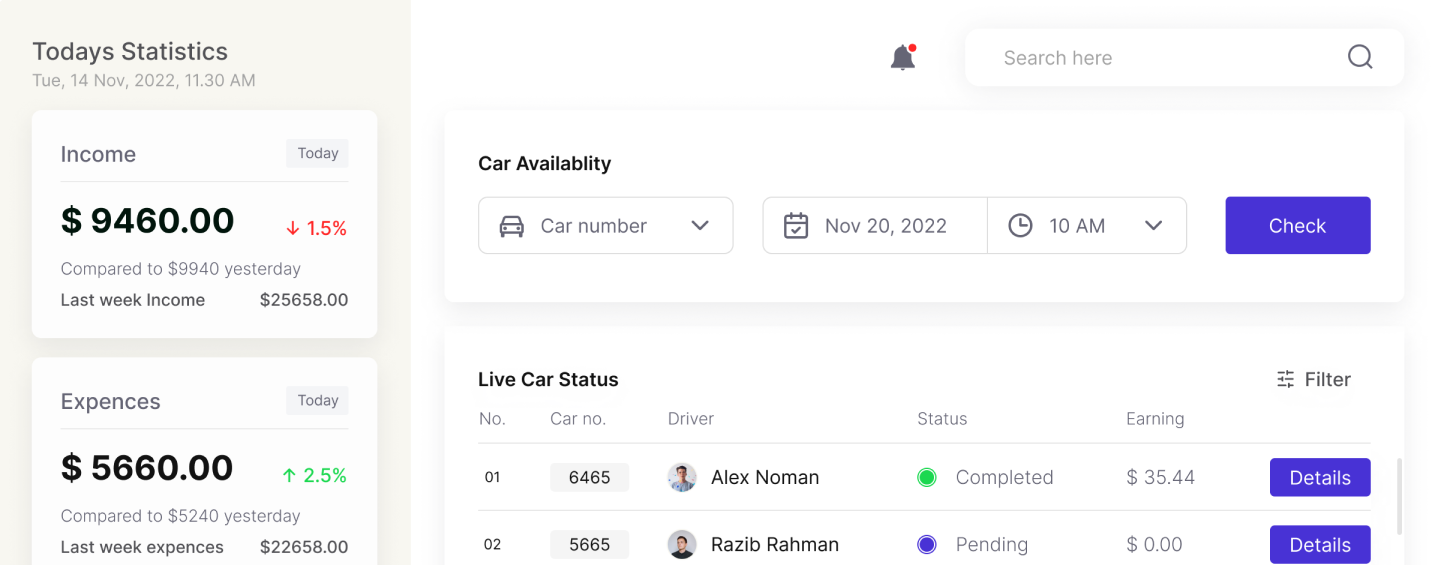Image resolution: width=1438 pixels, height=565 pixels.
Task: Click the Filter sliders icon
Action: (x=1286, y=379)
